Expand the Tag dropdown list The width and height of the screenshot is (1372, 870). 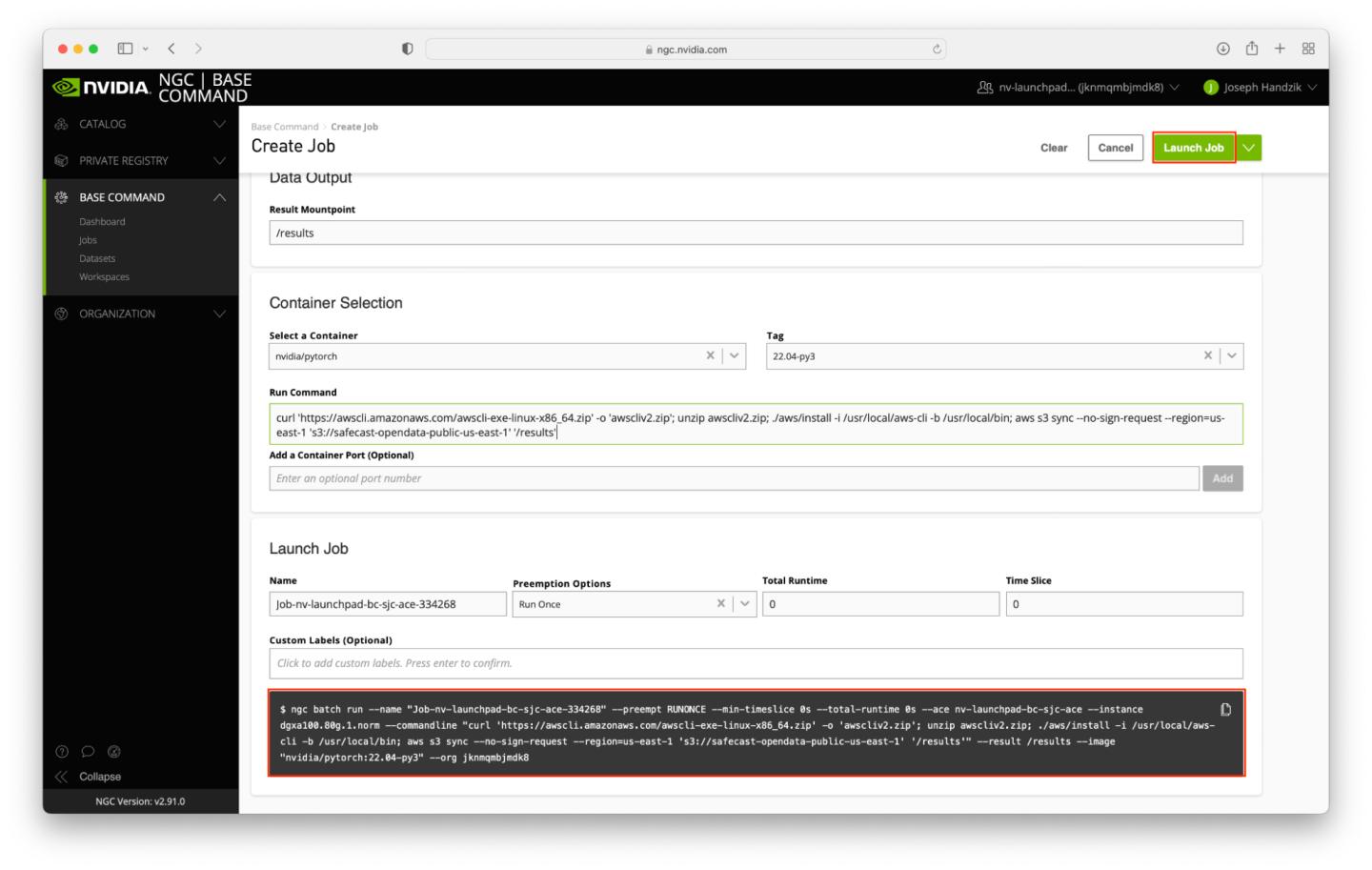pyautogui.click(x=1232, y=355)
